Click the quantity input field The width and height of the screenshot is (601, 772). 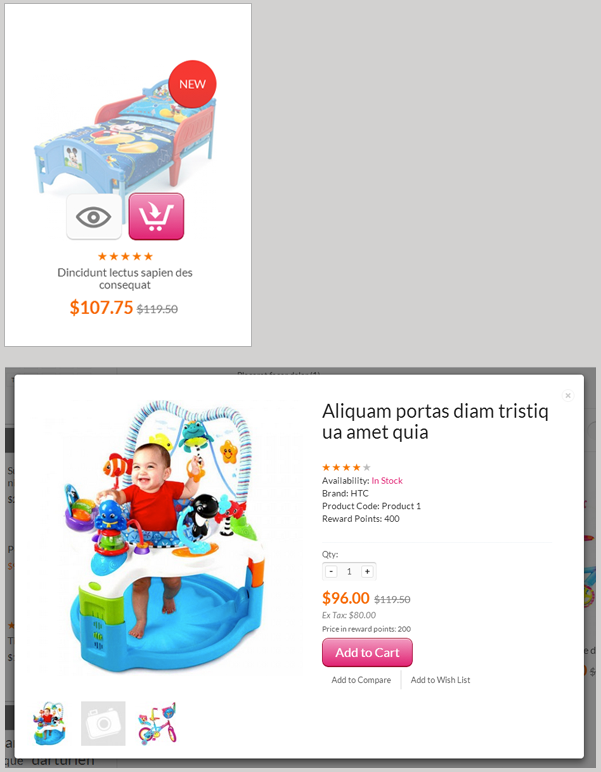click(349, 571)
